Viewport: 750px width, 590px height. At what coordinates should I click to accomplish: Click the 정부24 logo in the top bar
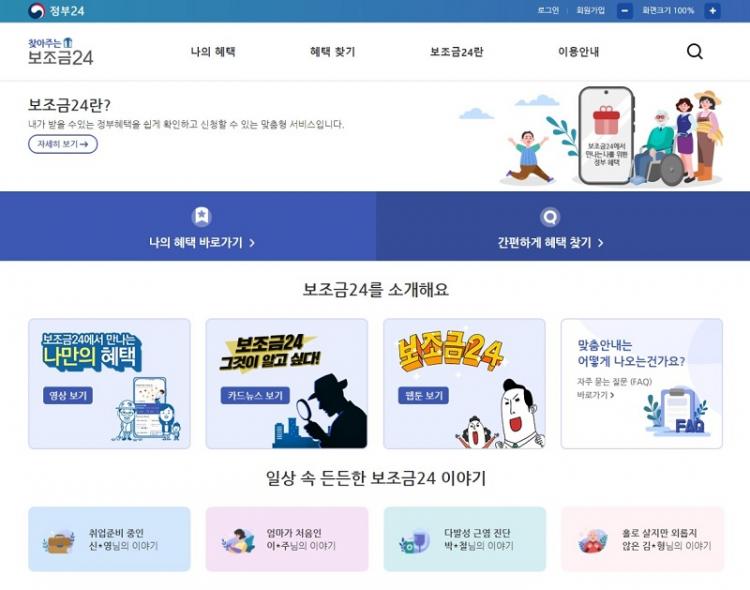point(56,11)
